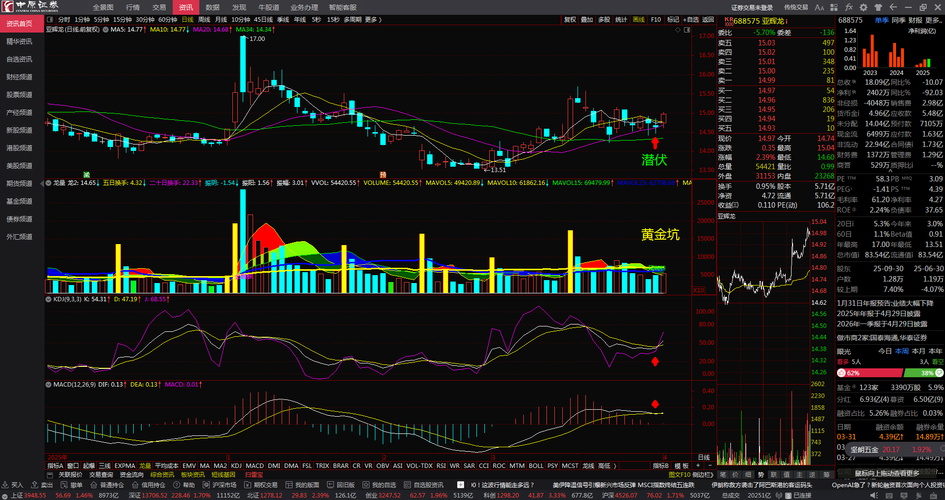Open 我的版面 in bottom bar

pyautogui.click(x=304, y=484)
